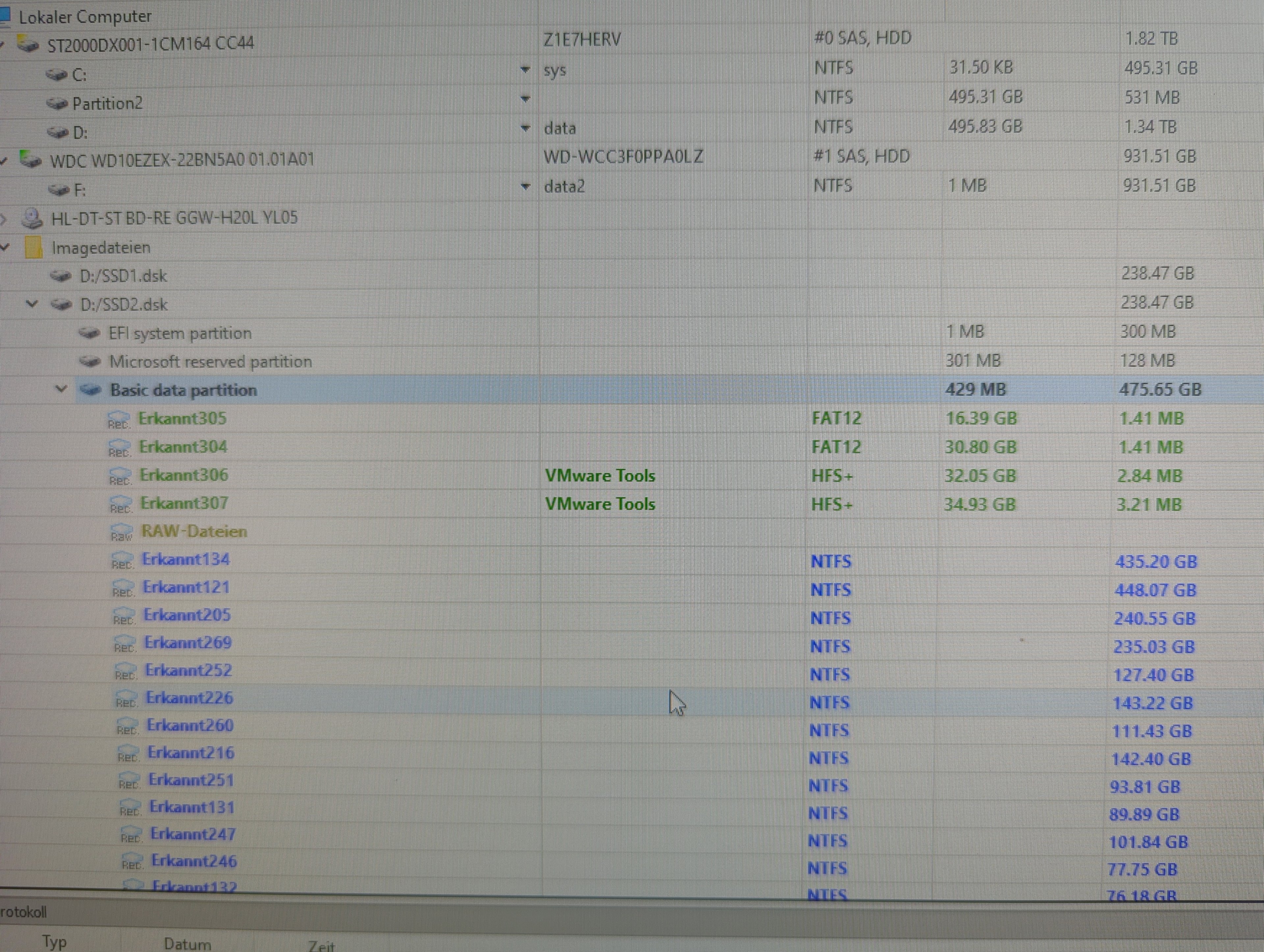Open the dropdown arrow beside D: data
Image resolution: width=1264 pixels, height=952 pixels.
tap(525, 128)
